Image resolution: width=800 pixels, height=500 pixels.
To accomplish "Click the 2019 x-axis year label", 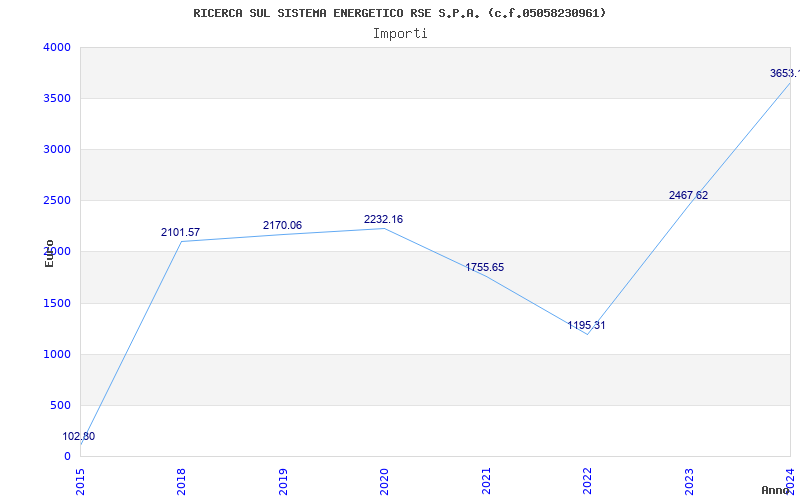I will click(x=283, y=481).
